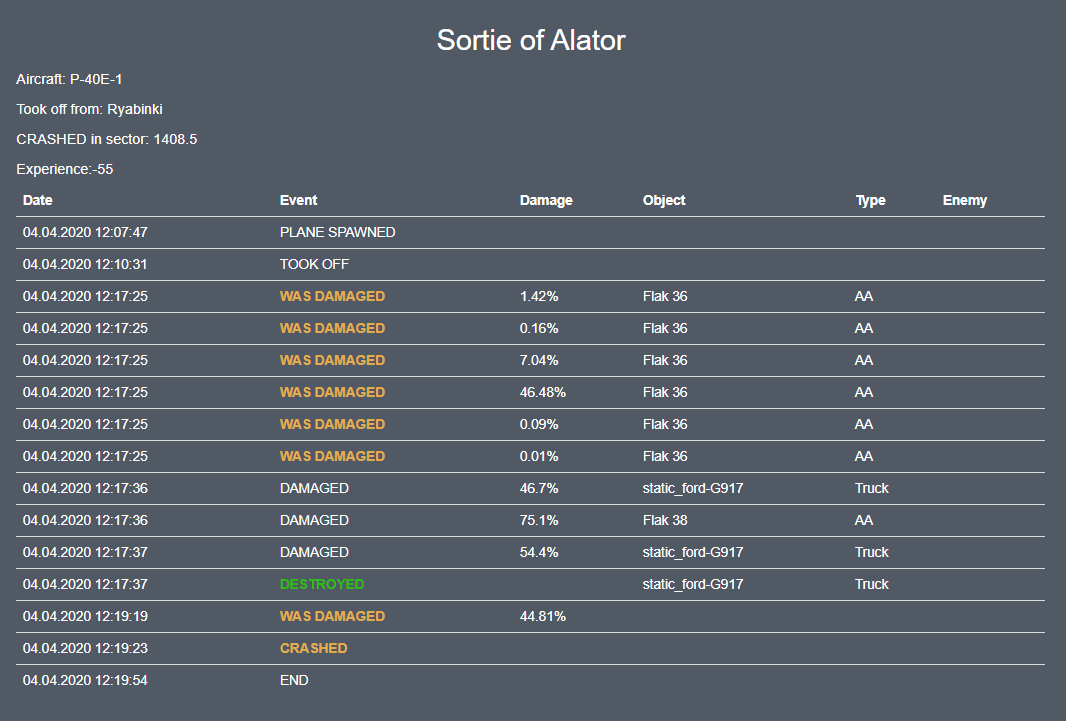
Task: Click Took off from: Ryabinki line
Action: pyautogui.click(x=89, y=109)
